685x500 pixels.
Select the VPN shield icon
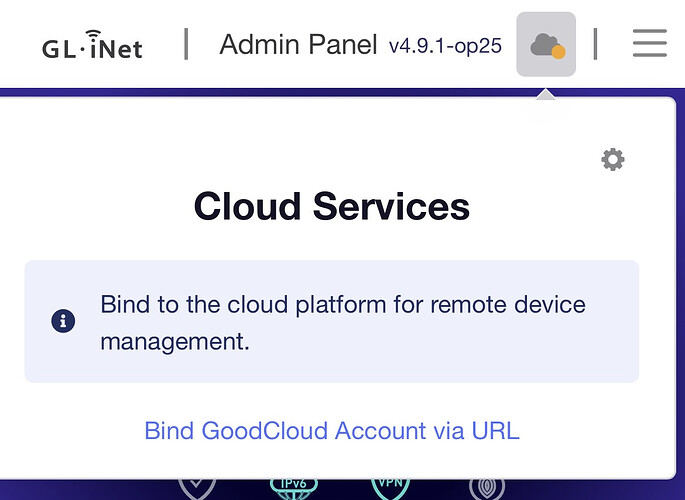coord(390,488)
